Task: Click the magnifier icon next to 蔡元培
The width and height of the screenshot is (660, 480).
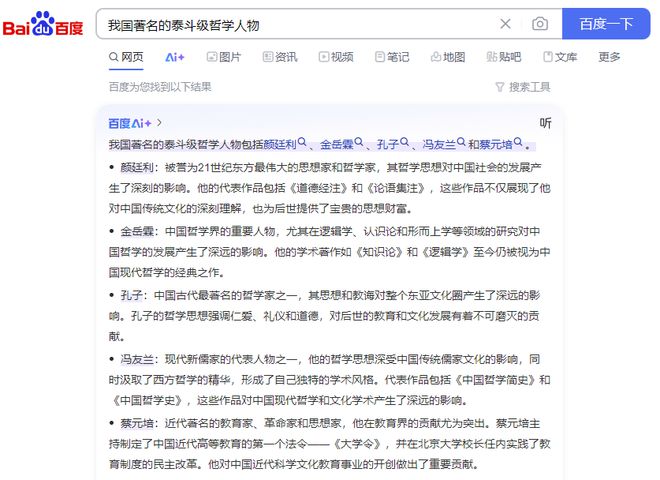Action: click(x=518, y=142)
